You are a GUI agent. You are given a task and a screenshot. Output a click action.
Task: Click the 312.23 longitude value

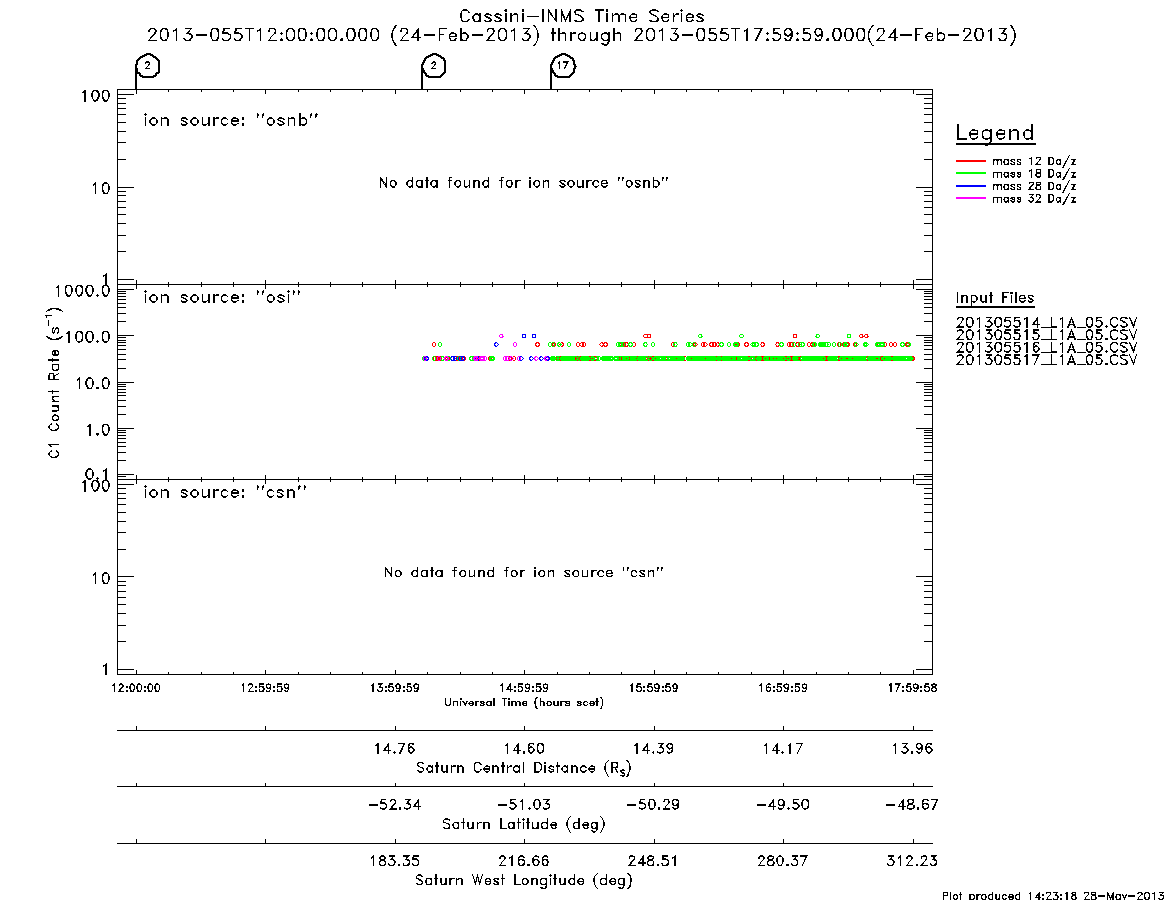912,861
